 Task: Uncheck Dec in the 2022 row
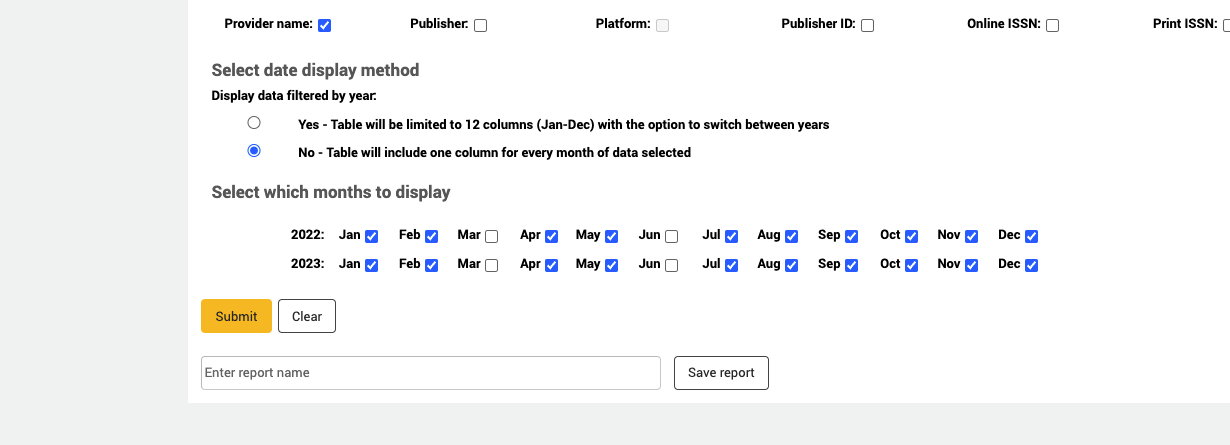[1031, 237]
